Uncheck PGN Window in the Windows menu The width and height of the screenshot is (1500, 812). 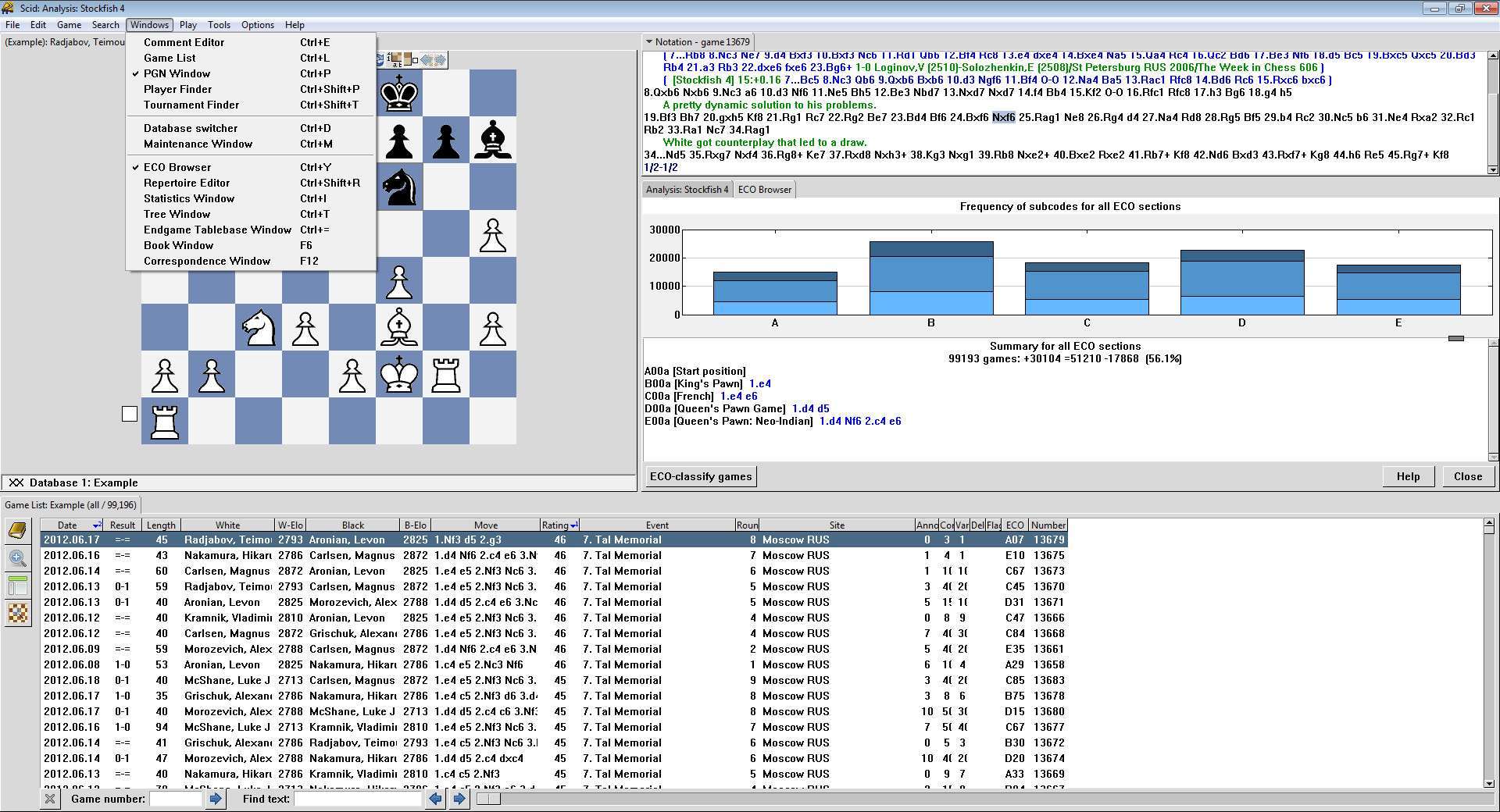pos(177,73)
